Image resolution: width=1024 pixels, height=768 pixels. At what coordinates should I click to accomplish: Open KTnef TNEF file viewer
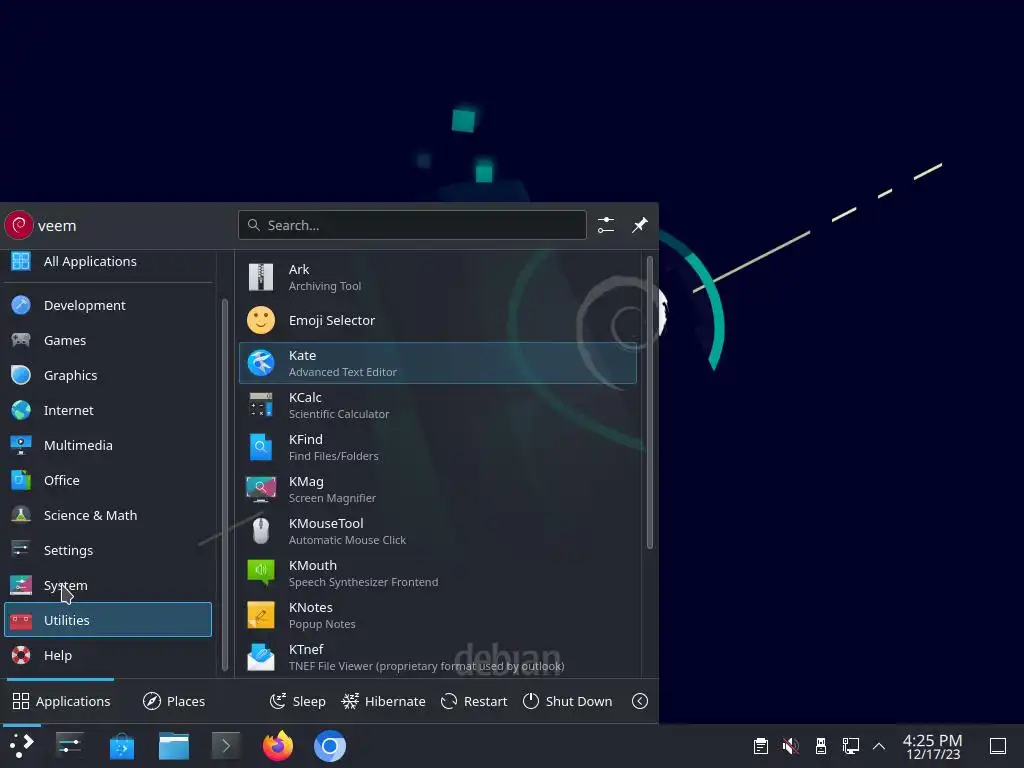[438, 657]
